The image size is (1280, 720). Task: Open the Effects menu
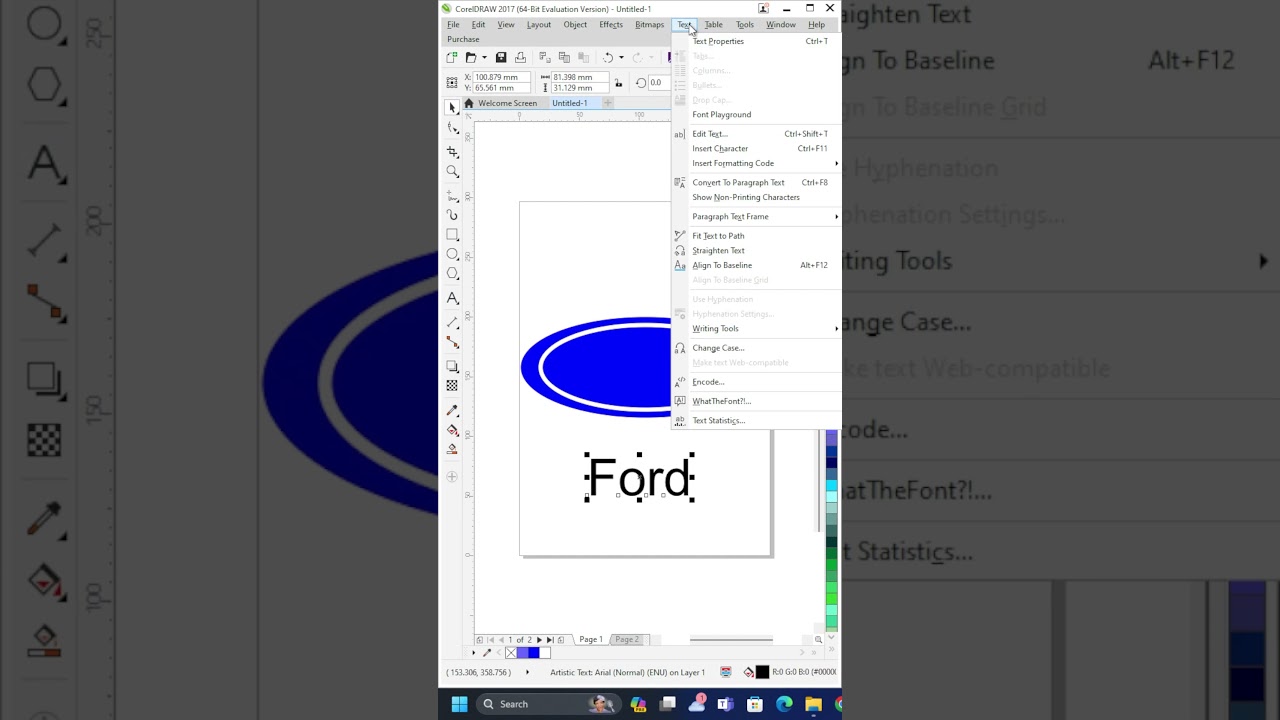pyautogui.click(x=611, y=24)
